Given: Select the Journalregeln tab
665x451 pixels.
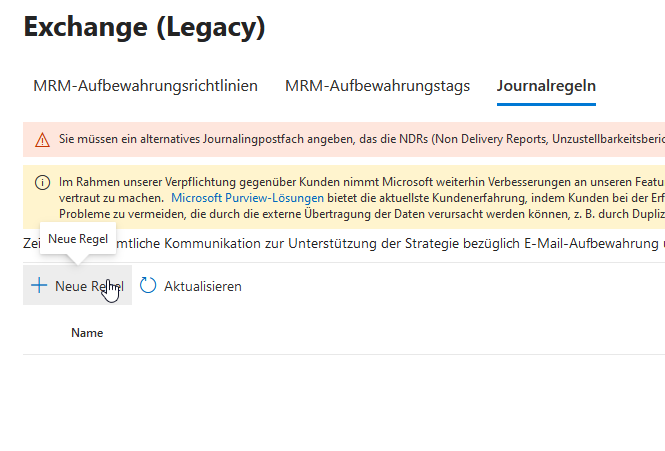Looking at the screenshot, I should (546, 86).
